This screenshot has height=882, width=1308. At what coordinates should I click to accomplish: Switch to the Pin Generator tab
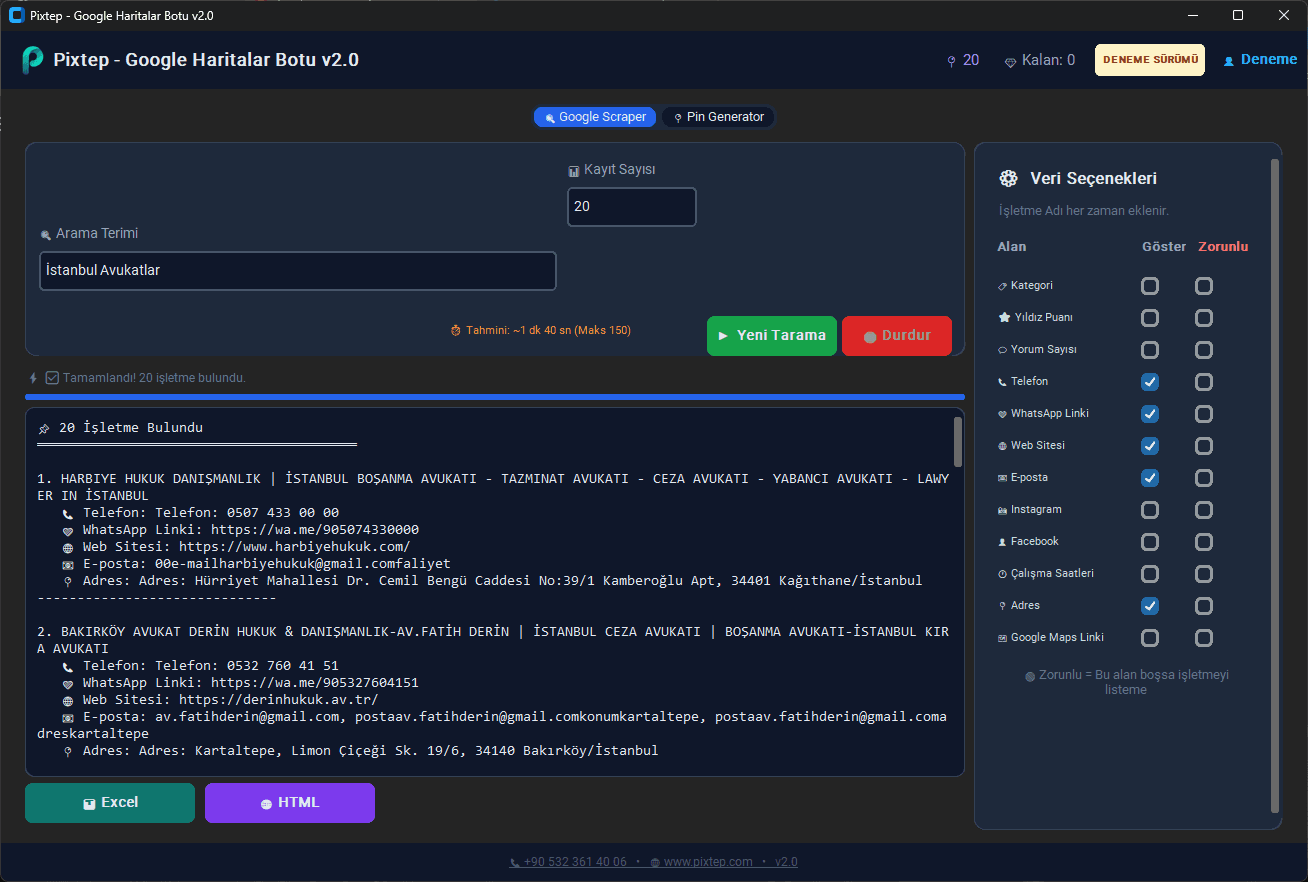tap(717, 117)
